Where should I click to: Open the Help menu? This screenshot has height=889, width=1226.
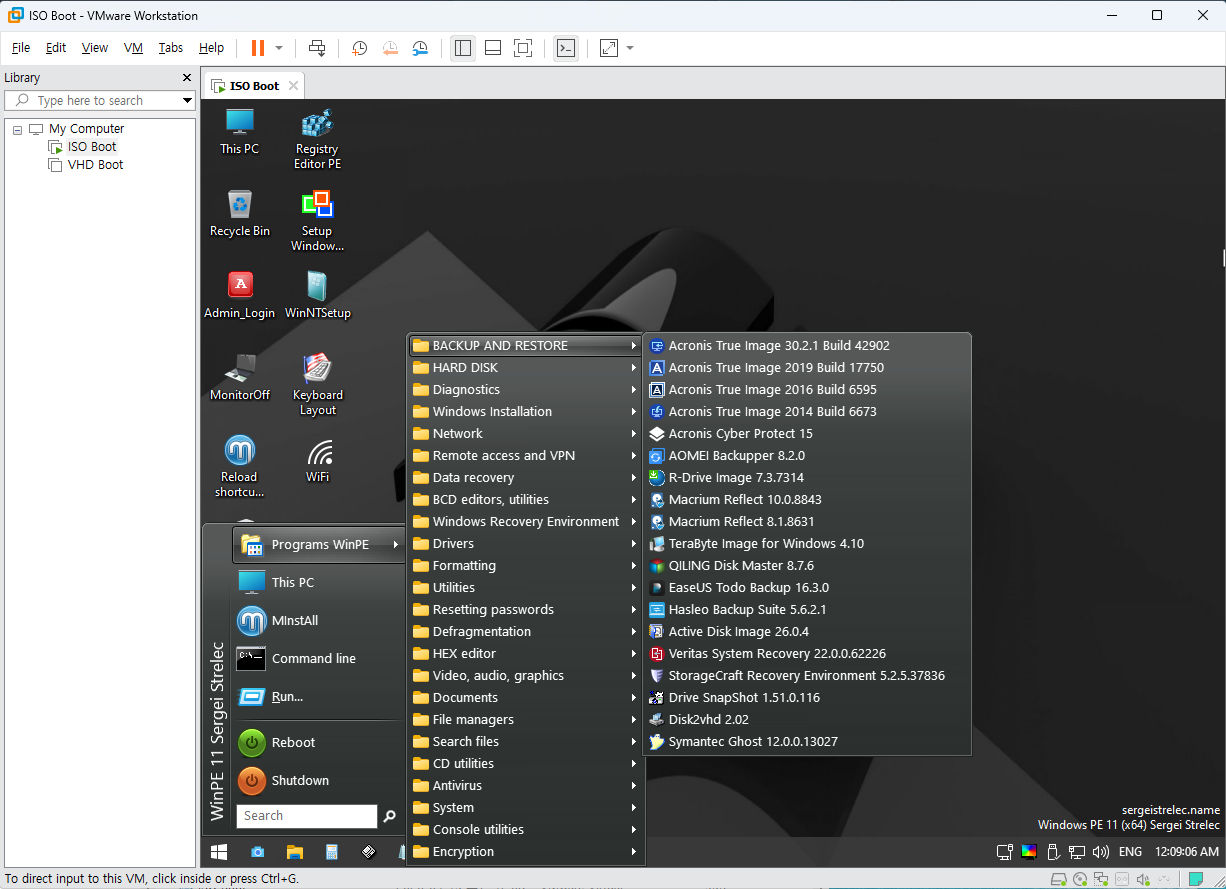[211, 48]
